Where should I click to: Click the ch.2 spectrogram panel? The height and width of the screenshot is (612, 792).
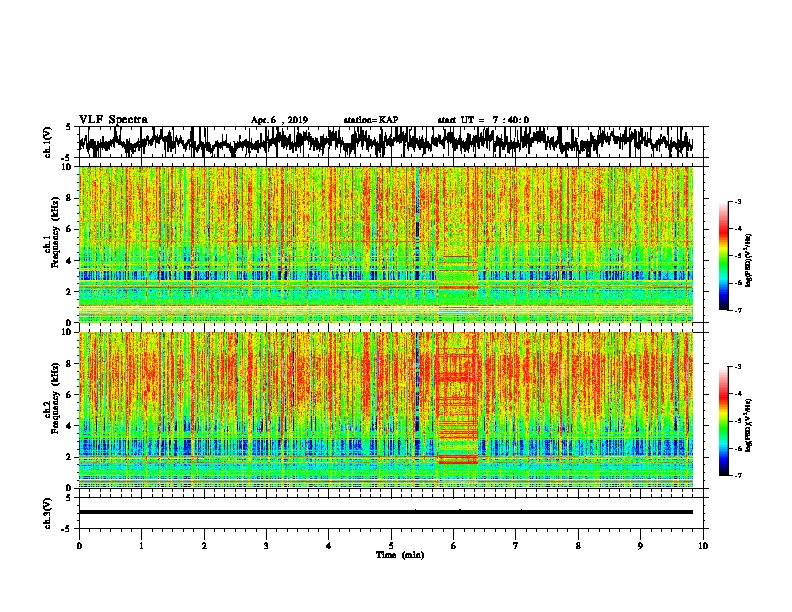pos(386,410)
